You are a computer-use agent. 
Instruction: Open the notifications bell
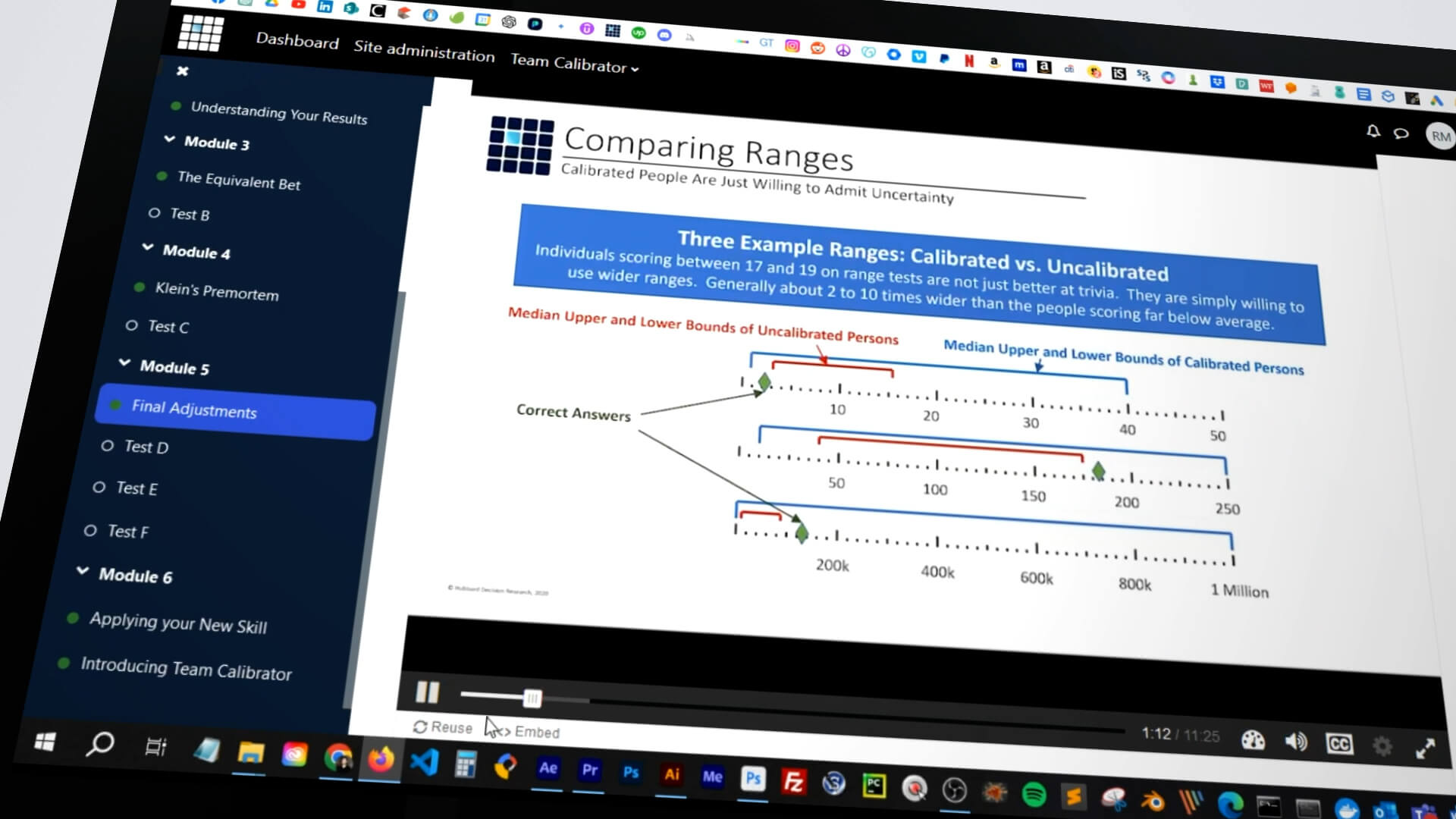1373,131
